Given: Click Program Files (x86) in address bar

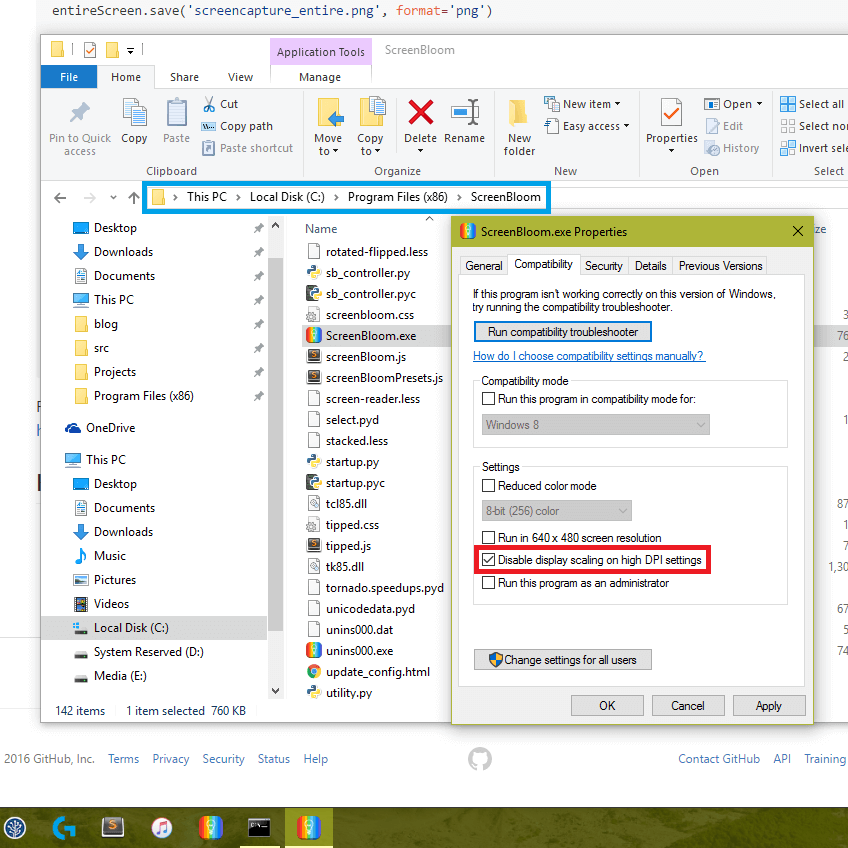Looking at the screenshot, I should [x=398, y=197].
